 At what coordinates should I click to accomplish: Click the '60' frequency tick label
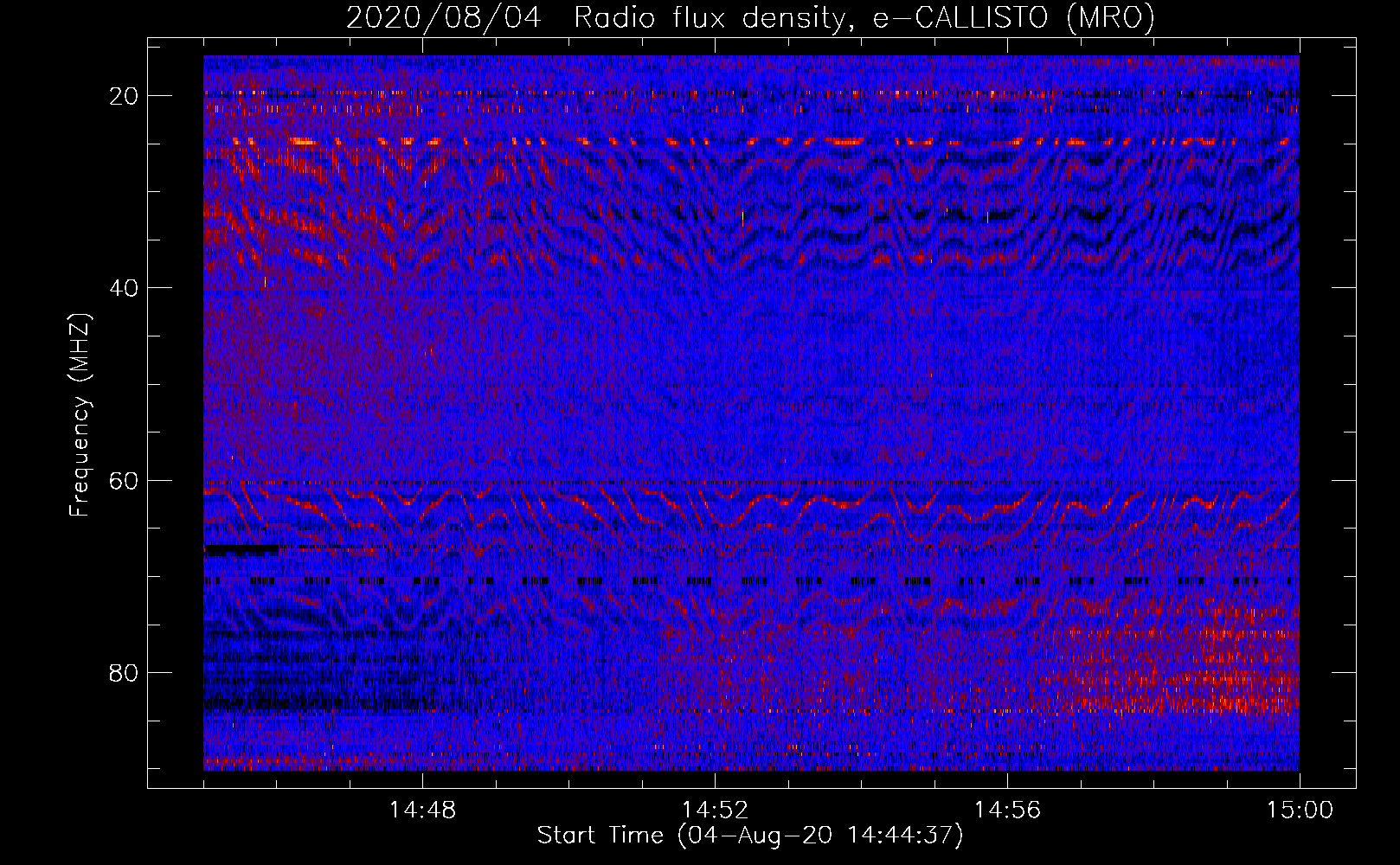click(125, 481)
